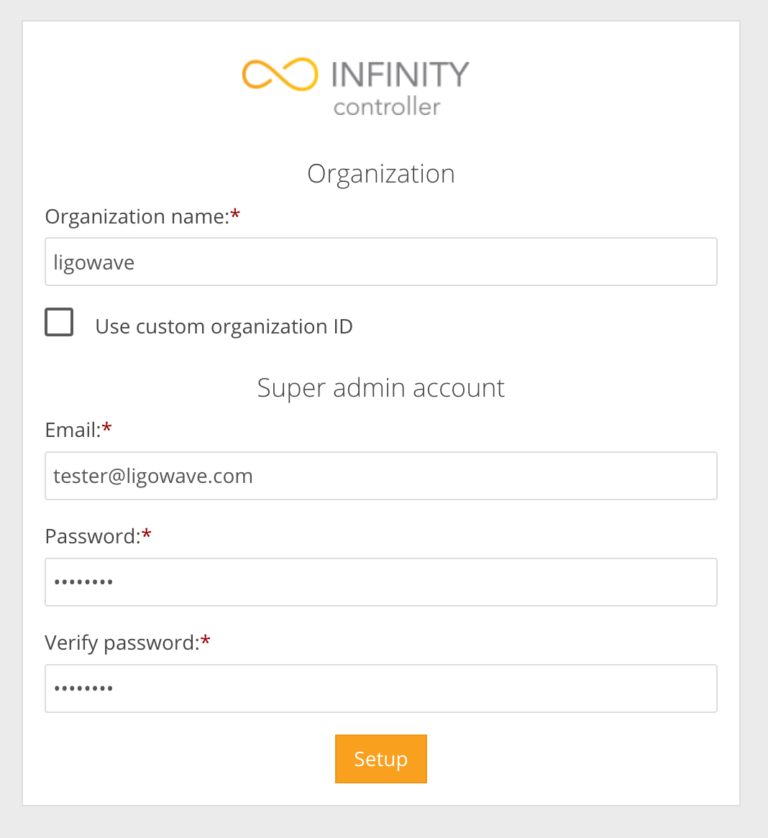Viewport: 768px width, 838px height.
Task: Click the "controller" subtitle under the logo
Action: [386, 106]
